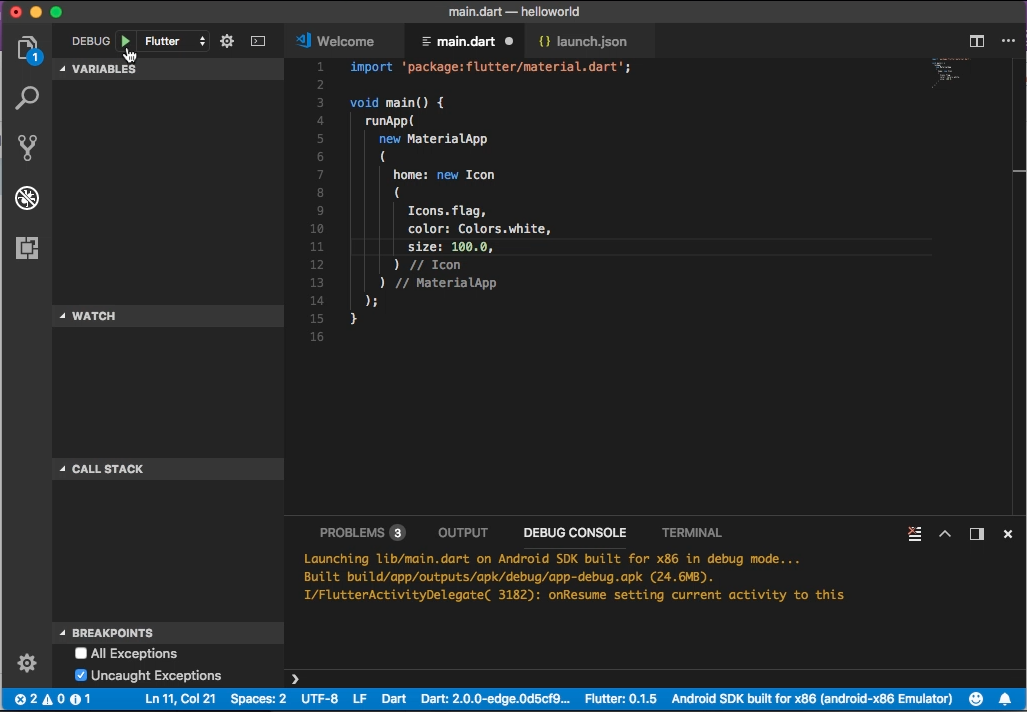The image size is (1027, 712).
Task: Click the import statement on line 1
Action: (x=490, y=66)
